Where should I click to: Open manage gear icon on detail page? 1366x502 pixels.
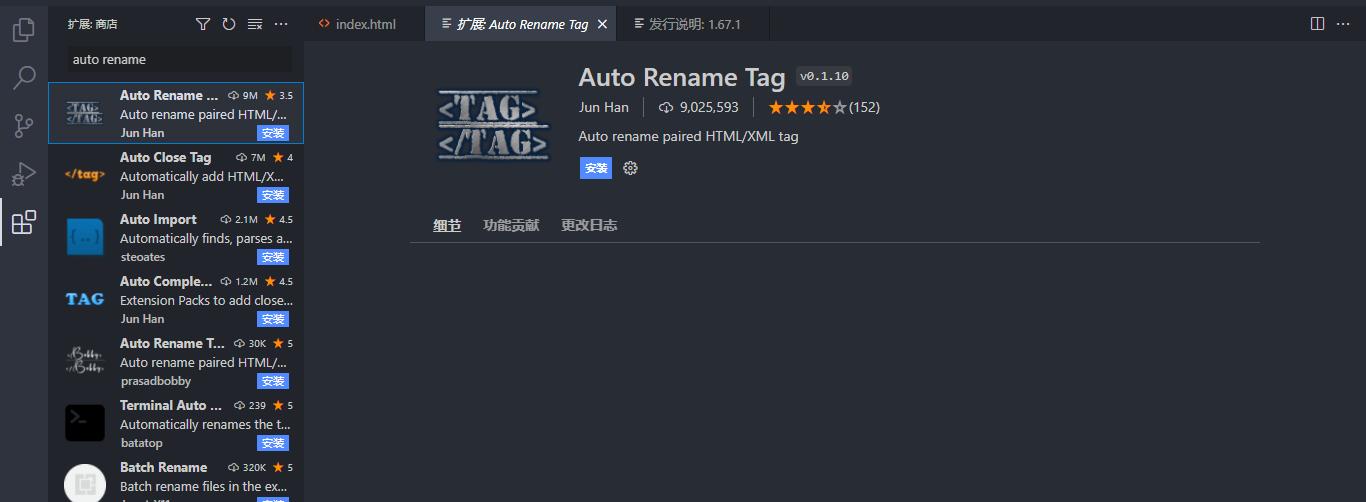(630, 168)
